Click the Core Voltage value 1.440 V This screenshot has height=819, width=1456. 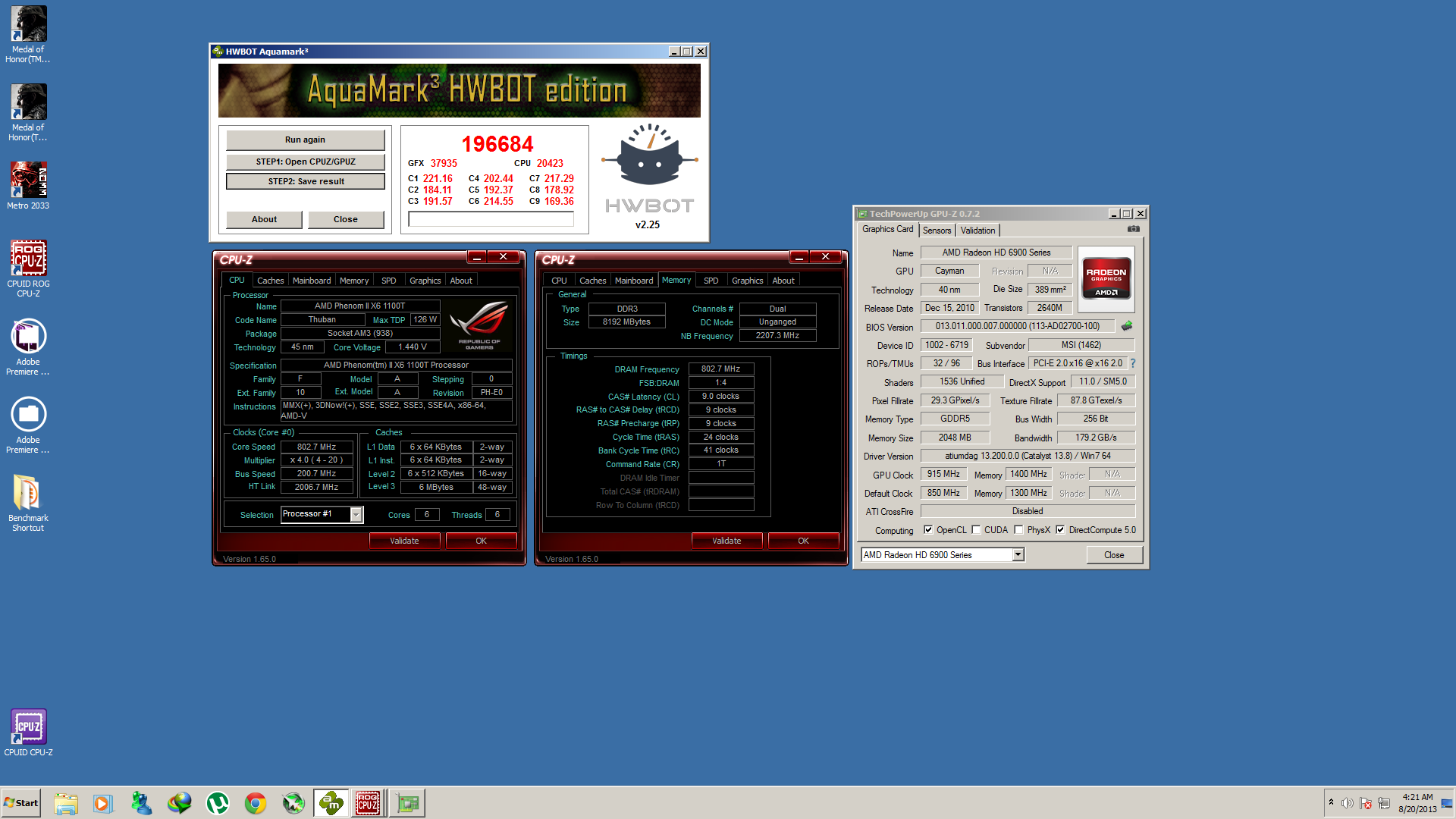coord(413,347)
